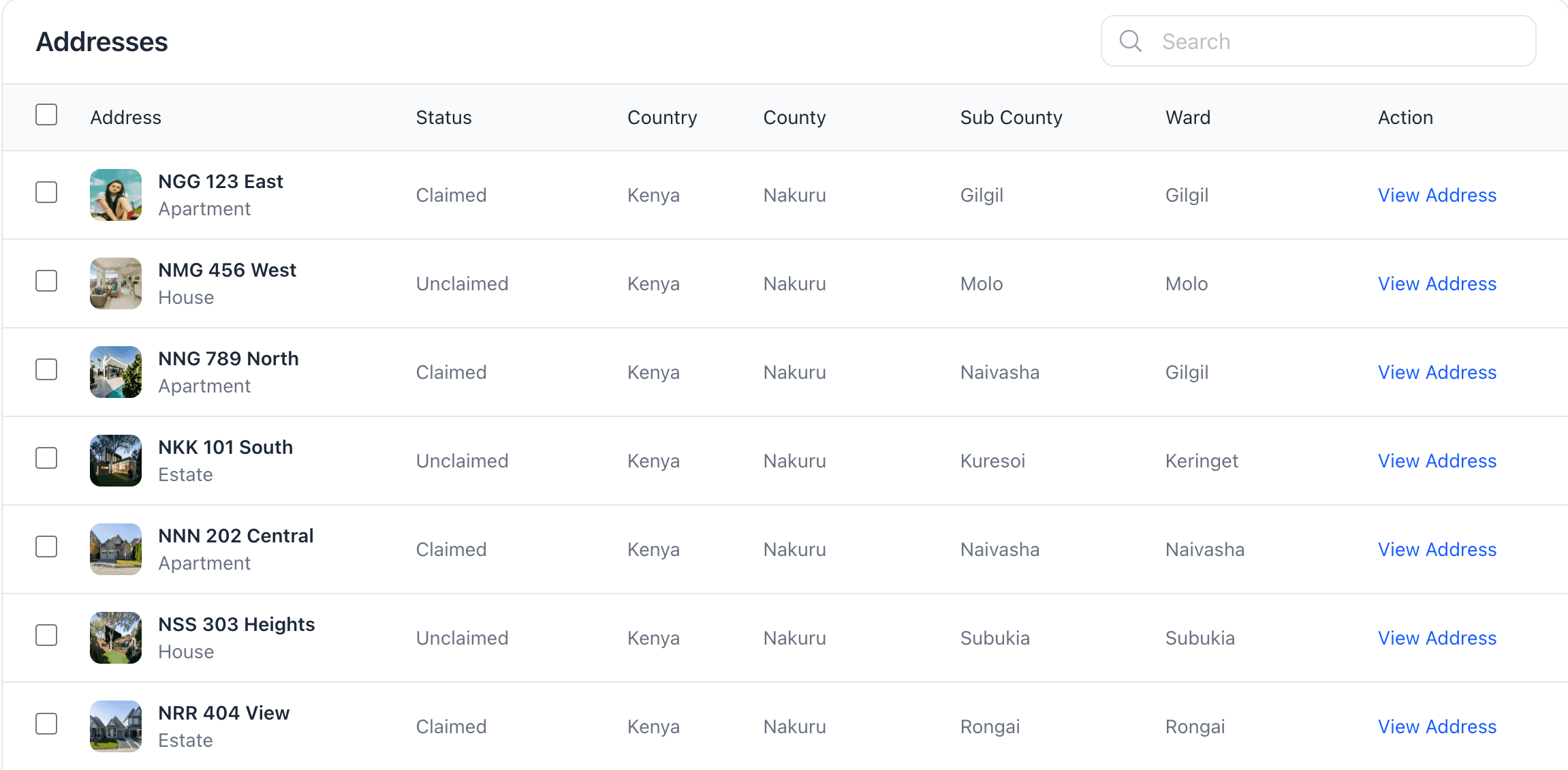The image size is (1568, 770).
Task: Click Gilgil sub county cell
Action: pyautogui.click(x=982, y=196)
